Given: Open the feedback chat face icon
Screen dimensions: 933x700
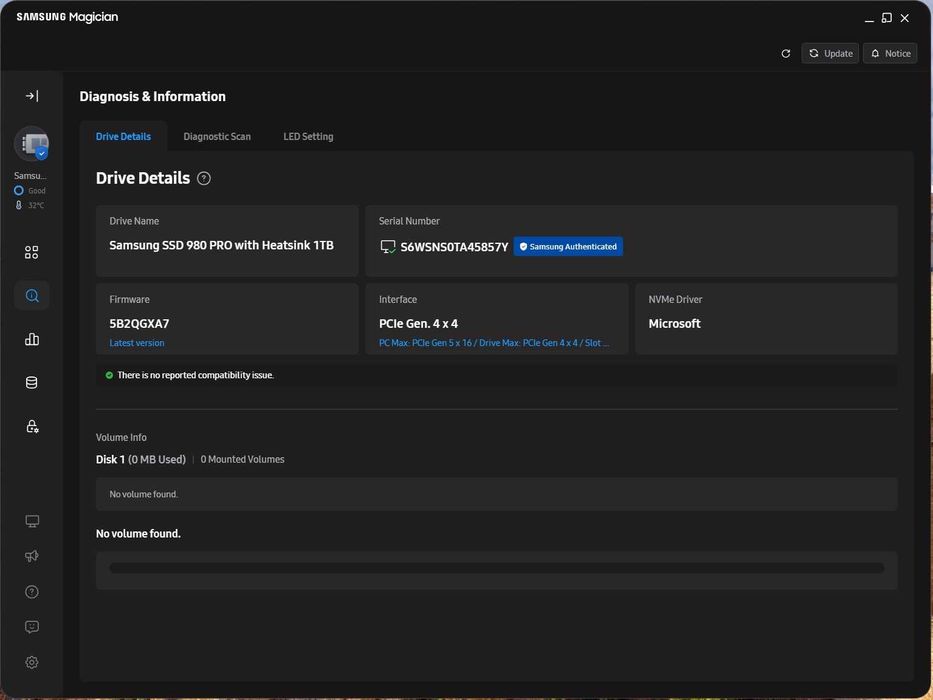Looking at the screenshot, I should point(32,627).
